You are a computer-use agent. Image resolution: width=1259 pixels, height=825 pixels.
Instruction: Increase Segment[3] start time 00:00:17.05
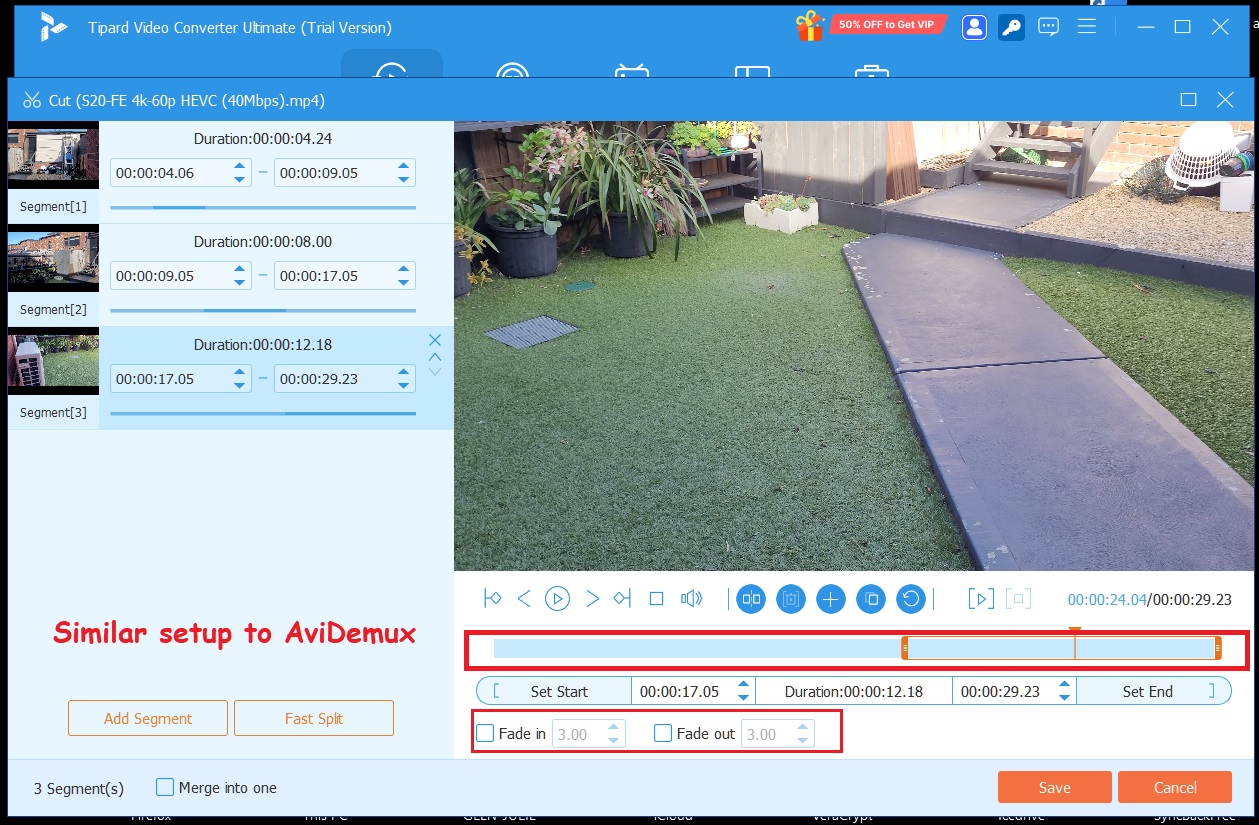coord(239,372)
